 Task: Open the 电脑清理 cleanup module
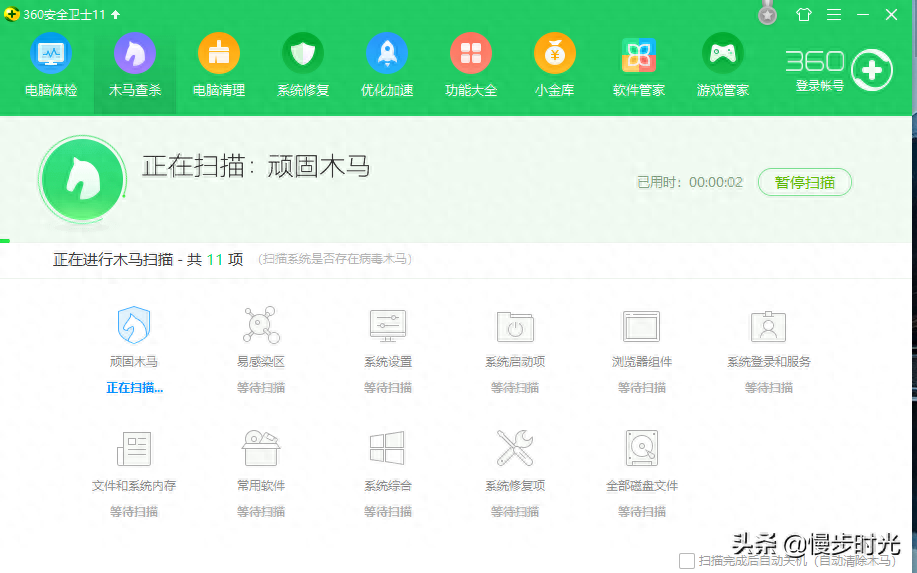(x=218, y=65)
